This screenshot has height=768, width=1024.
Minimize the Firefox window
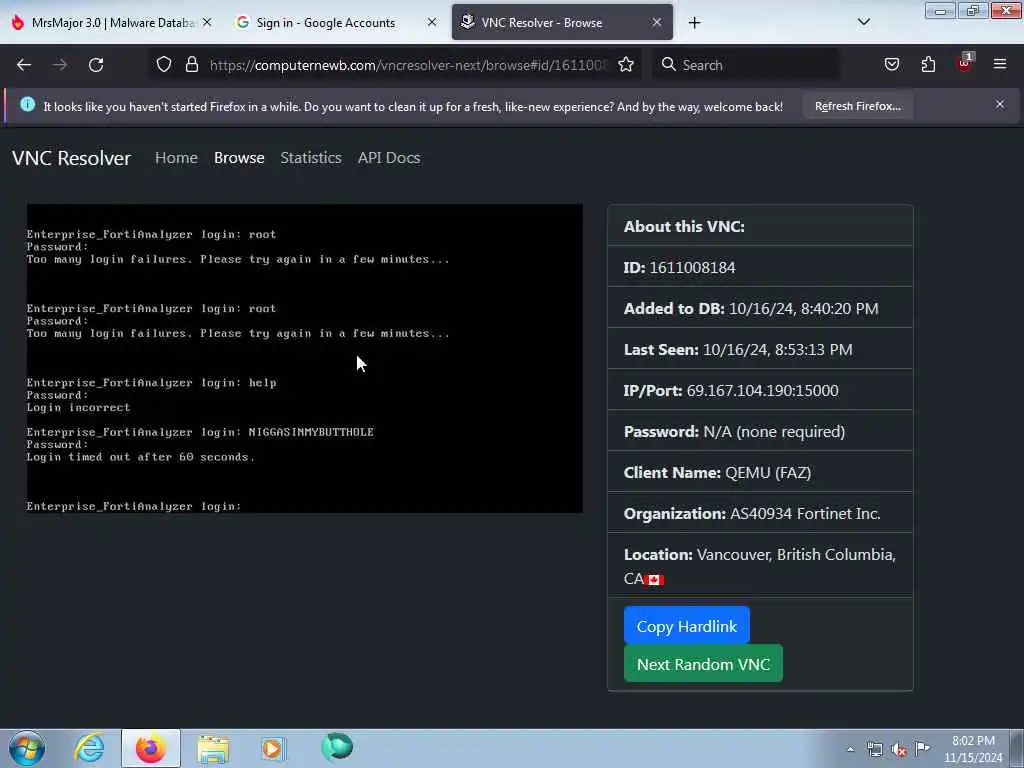coord(940,10)
